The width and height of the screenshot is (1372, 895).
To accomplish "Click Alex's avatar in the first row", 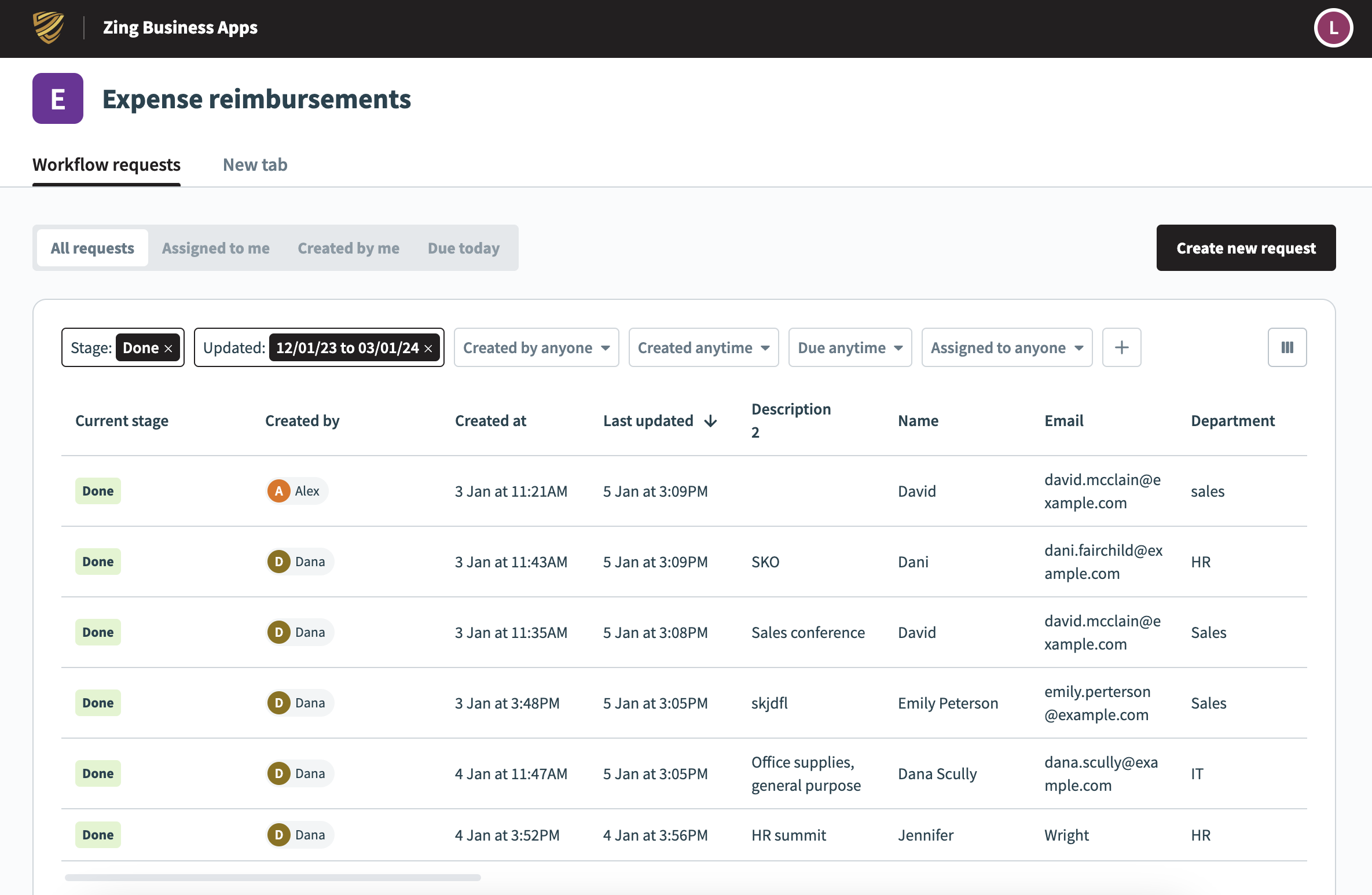I will click(280, 490).
